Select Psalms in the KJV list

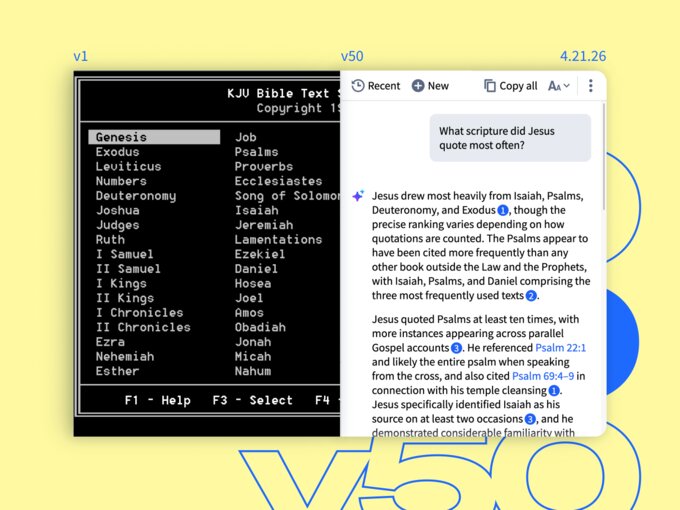pyautogui.click(x=257, y=152)
